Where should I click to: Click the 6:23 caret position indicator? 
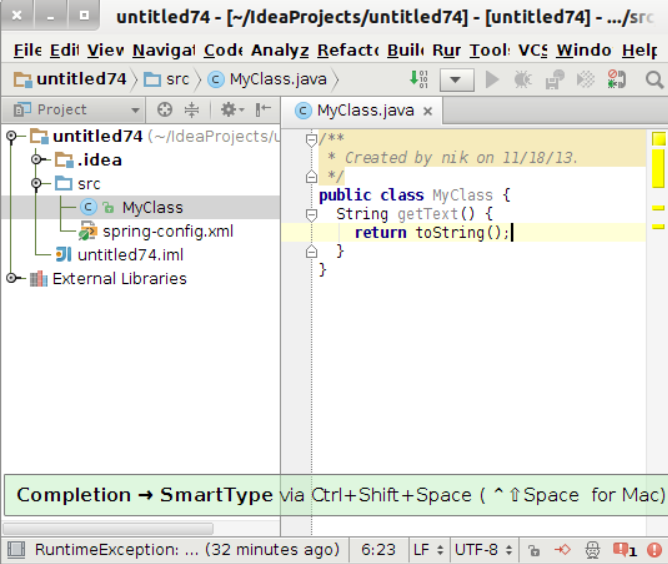point(378,550)
